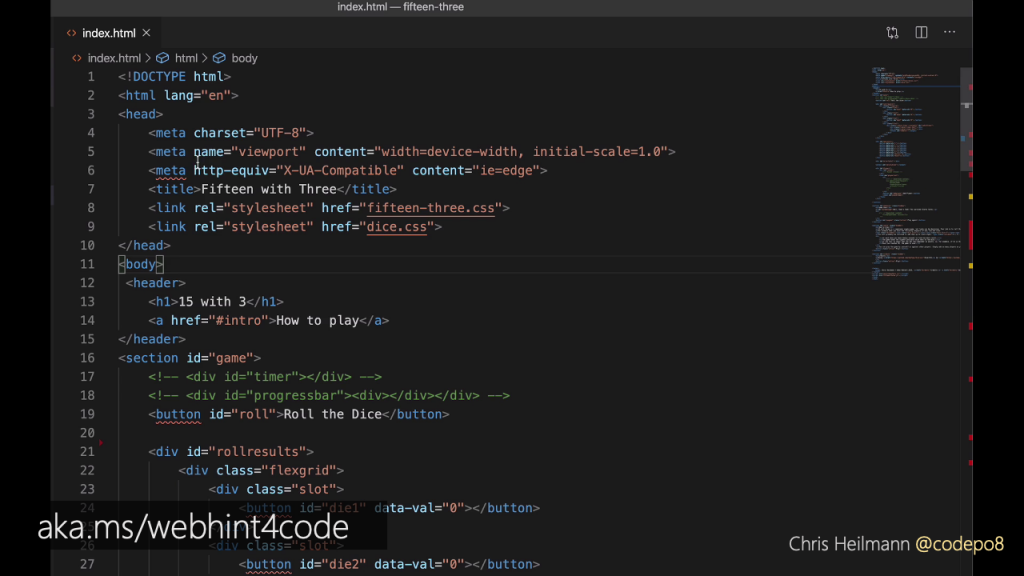Click the lang="en" attribute
Viewport: 1024px width, 576px height.
[197, 95]
